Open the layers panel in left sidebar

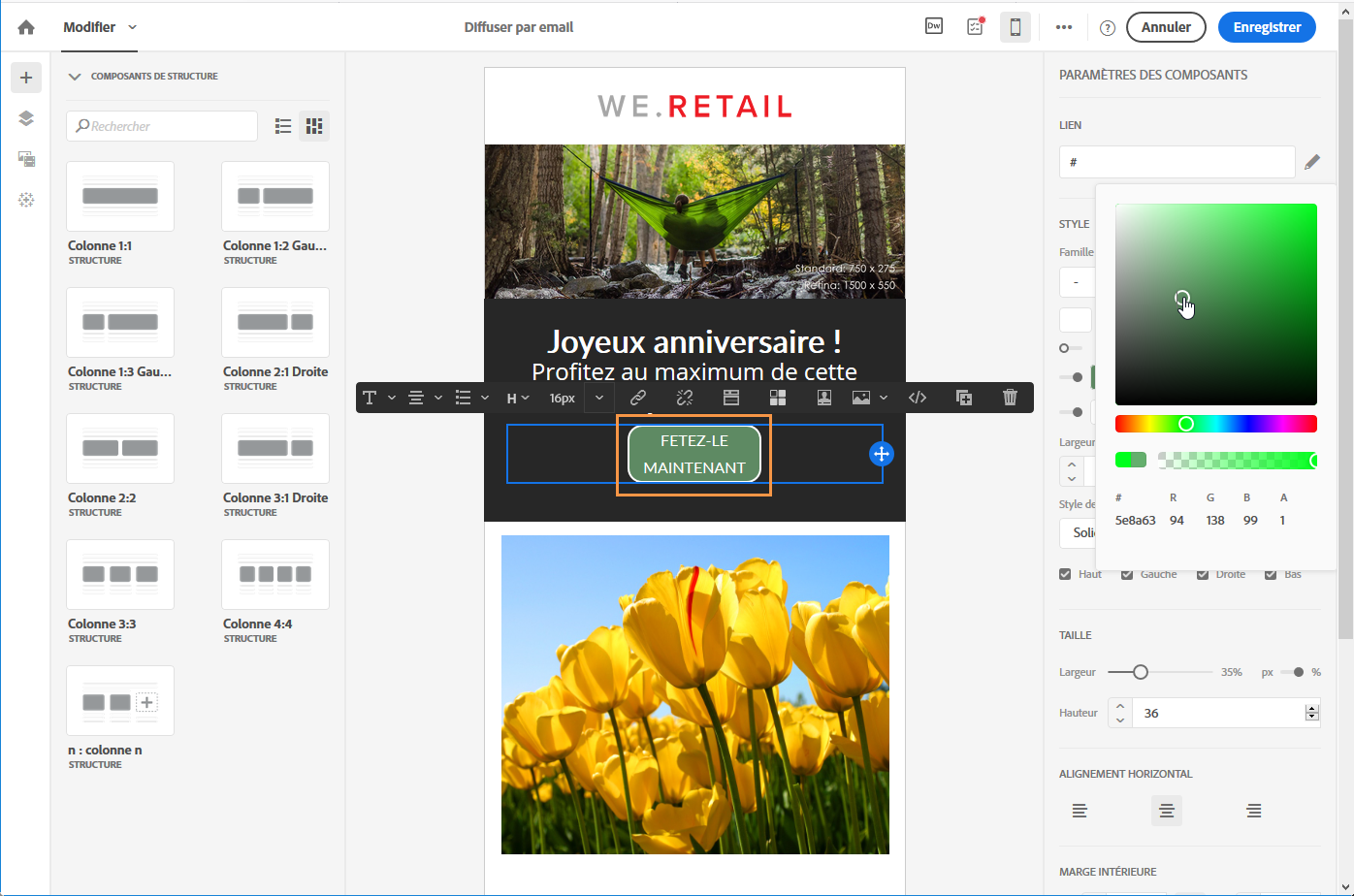click(x=26, y=118)
